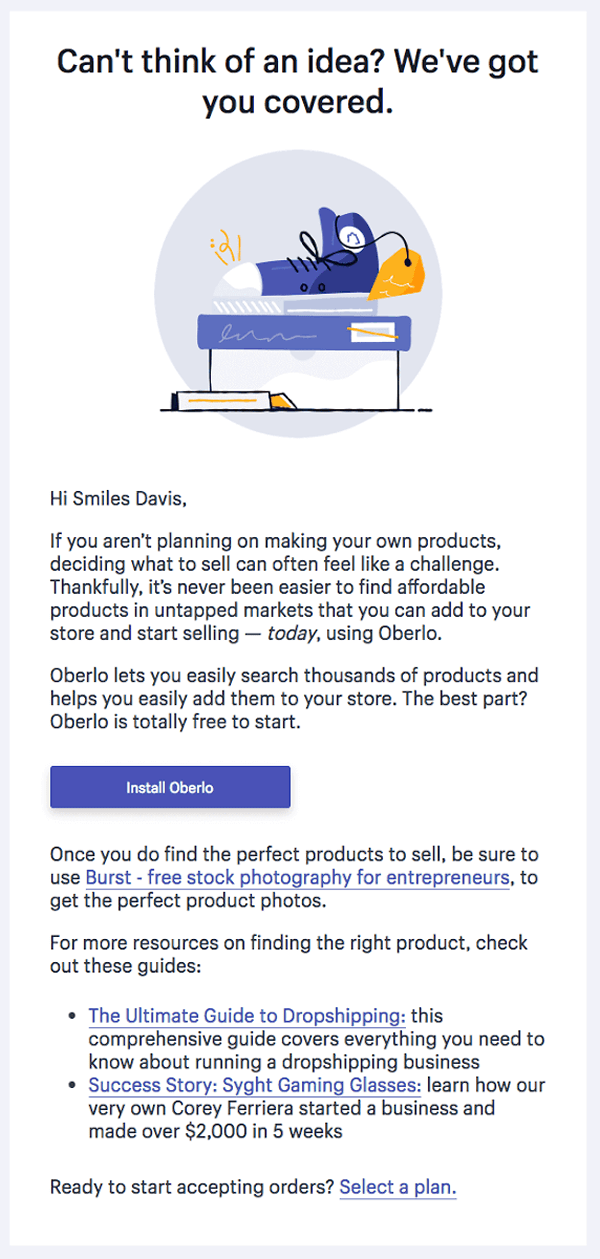Viewport: 600px width, 1259px height.
Task: Click the Install Oberlo button
Action: tap(170, 787)
